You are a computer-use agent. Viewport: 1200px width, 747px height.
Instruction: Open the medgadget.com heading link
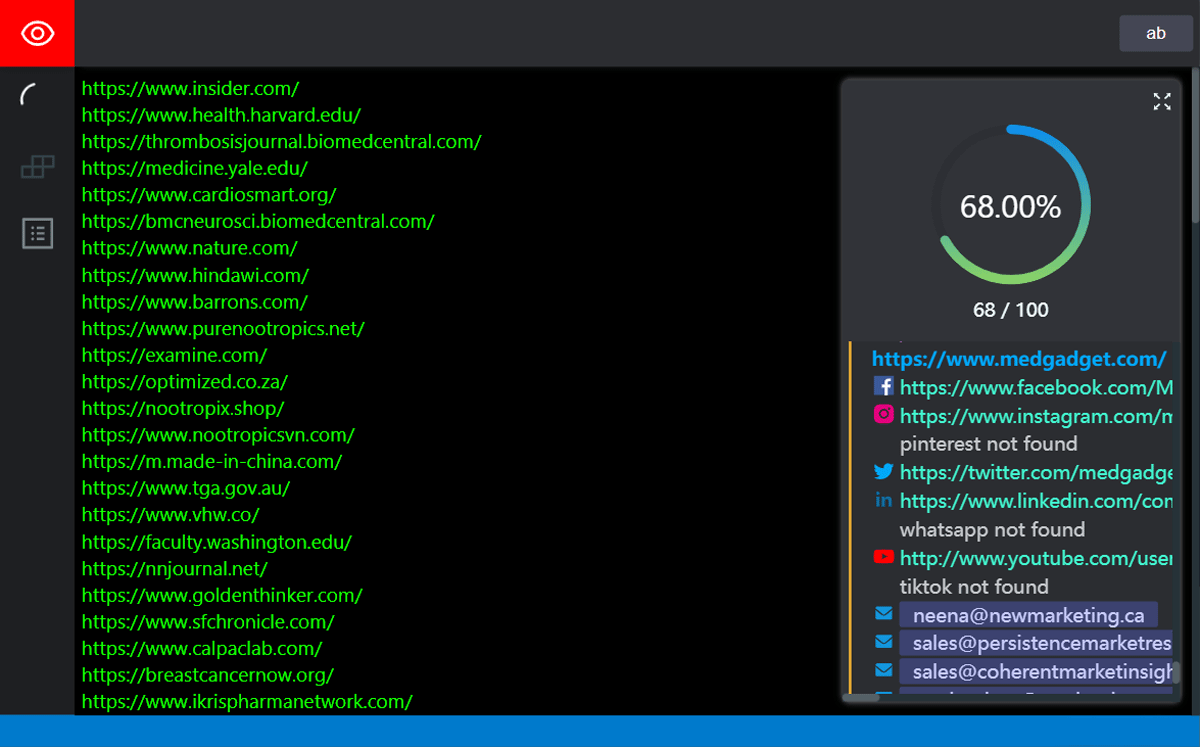(1019, 358)
